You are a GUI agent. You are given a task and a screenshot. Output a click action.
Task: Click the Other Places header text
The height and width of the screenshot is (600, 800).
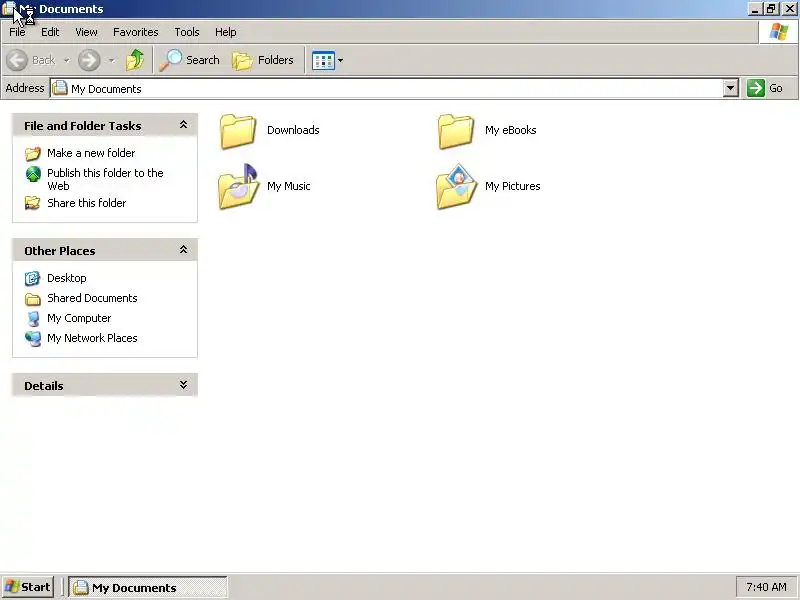tap(60, 251)
